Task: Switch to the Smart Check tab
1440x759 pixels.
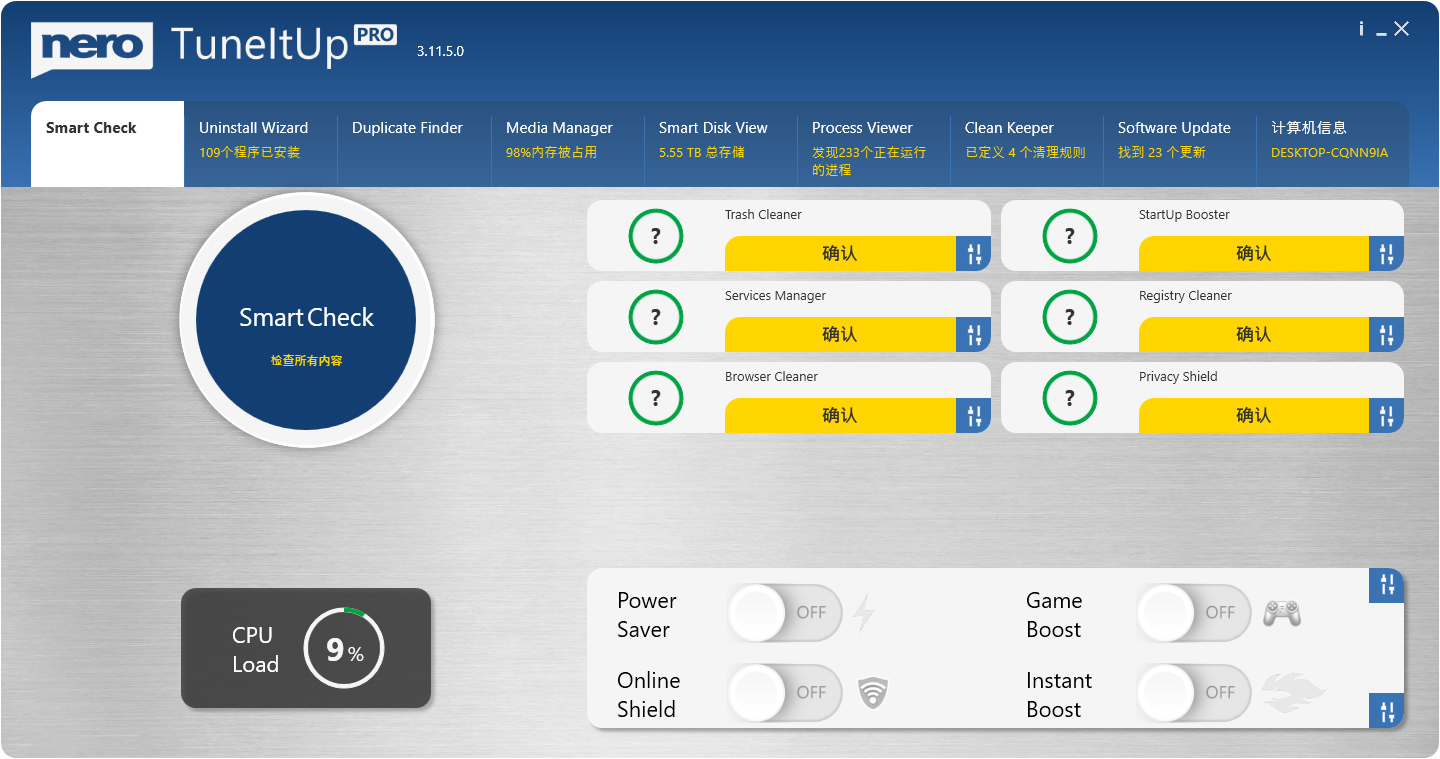Action: (x=108, y=144)
